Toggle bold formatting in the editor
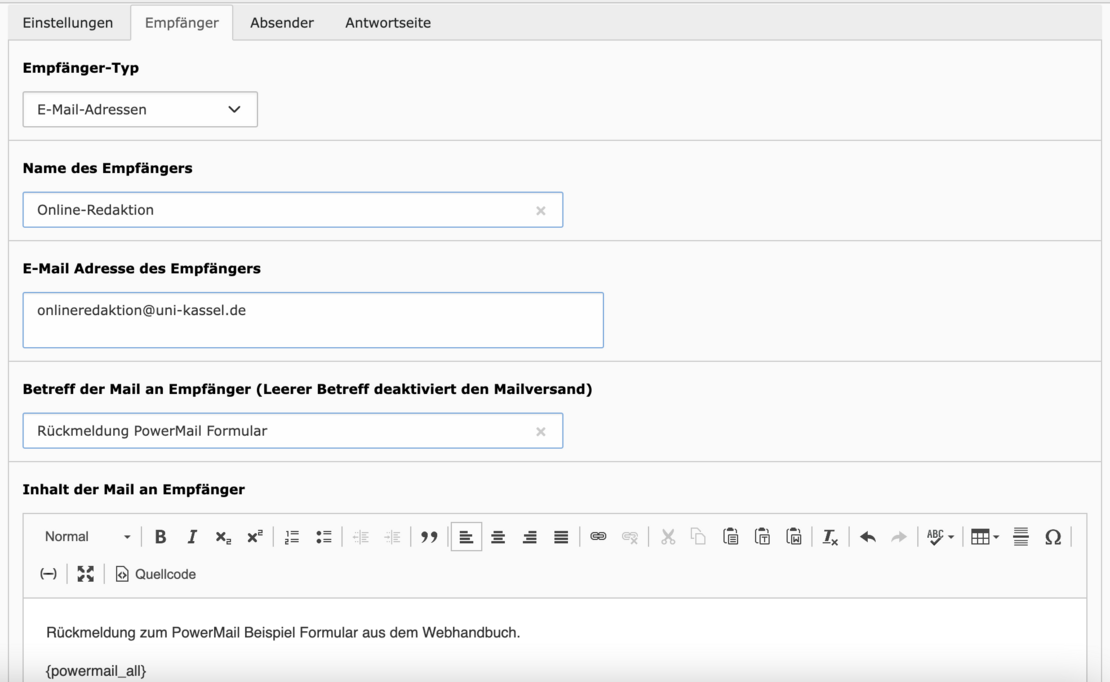The height and width of the screenshot is (682, 1110). pos(160,537)
